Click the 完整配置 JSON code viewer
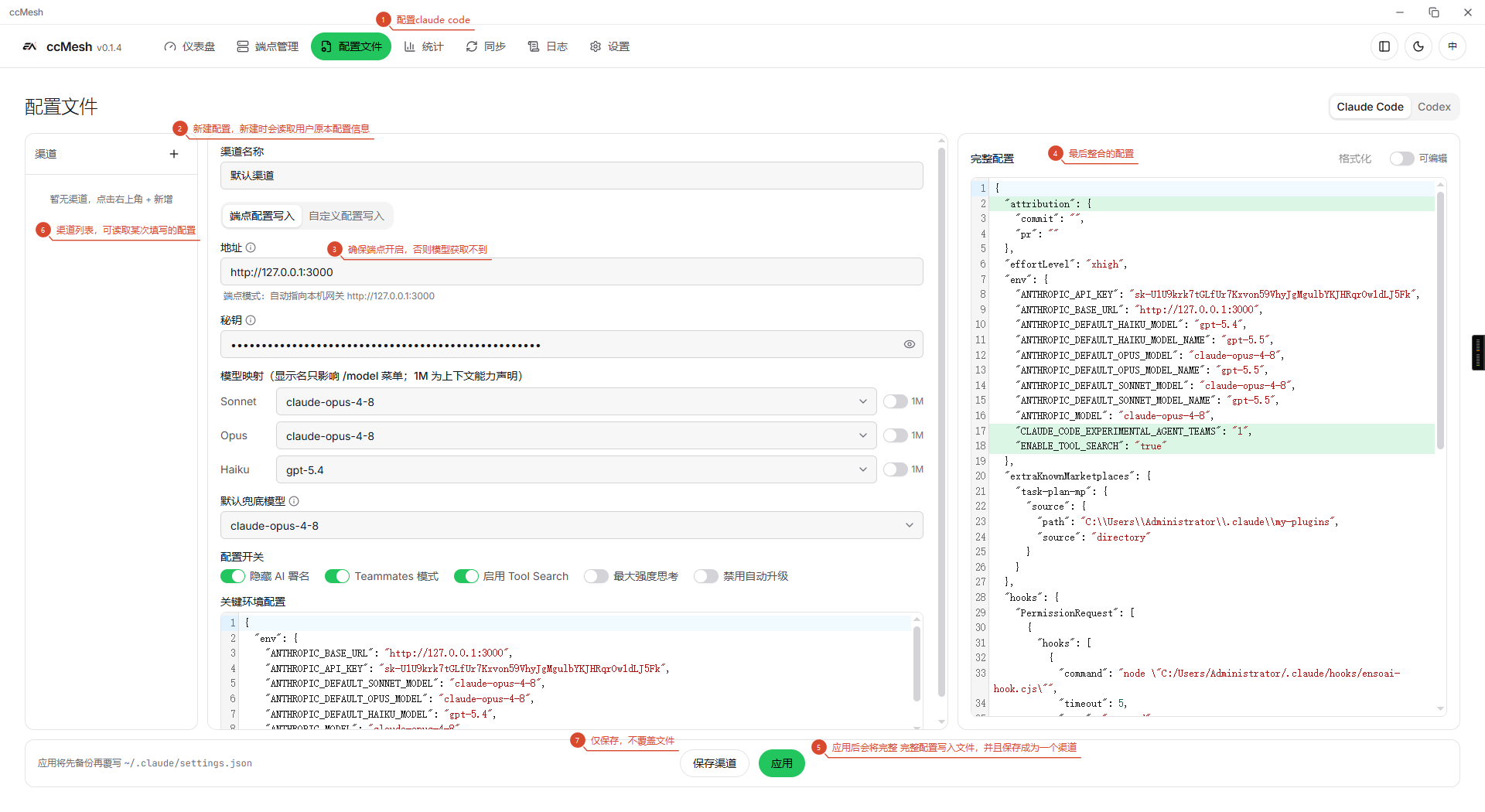 (1208, 447)
